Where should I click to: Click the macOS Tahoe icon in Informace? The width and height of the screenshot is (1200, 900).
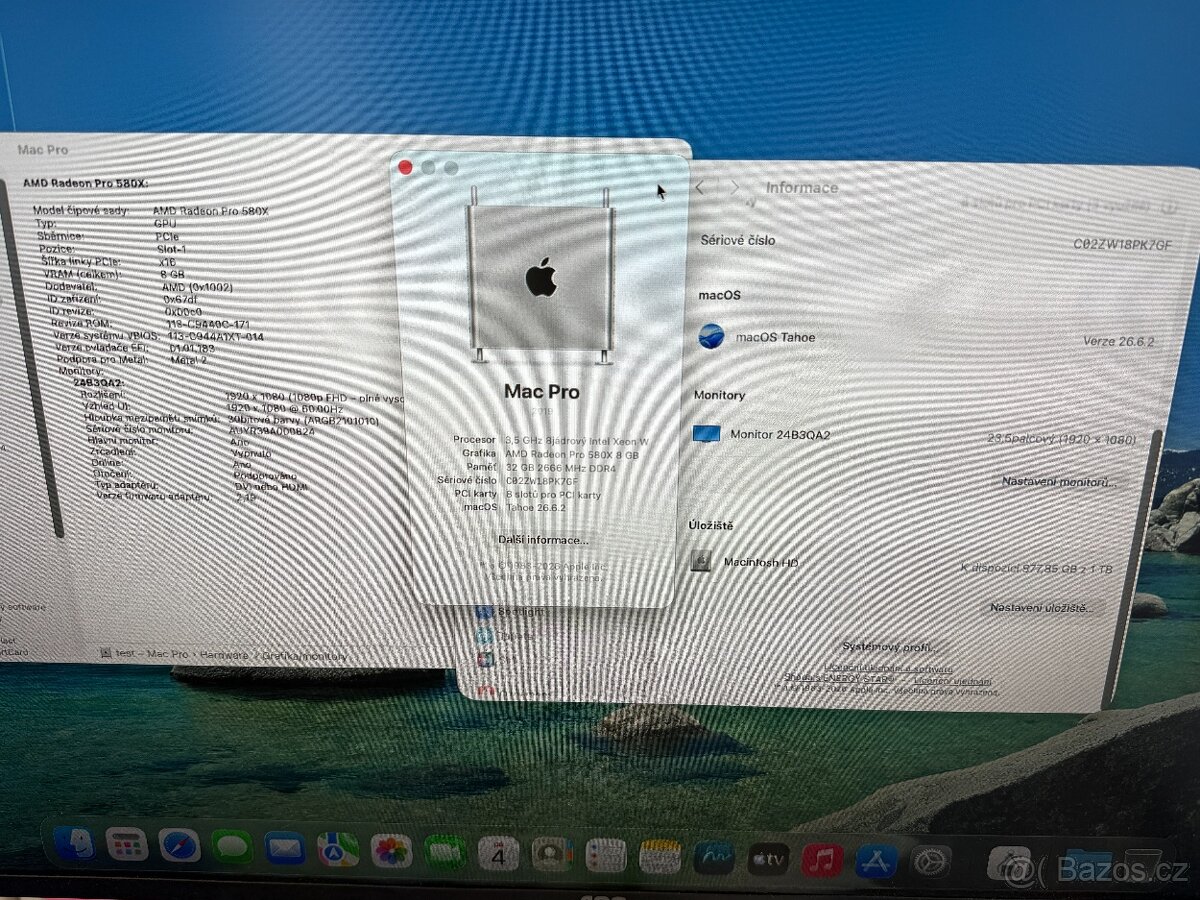(x=711, y=336)
